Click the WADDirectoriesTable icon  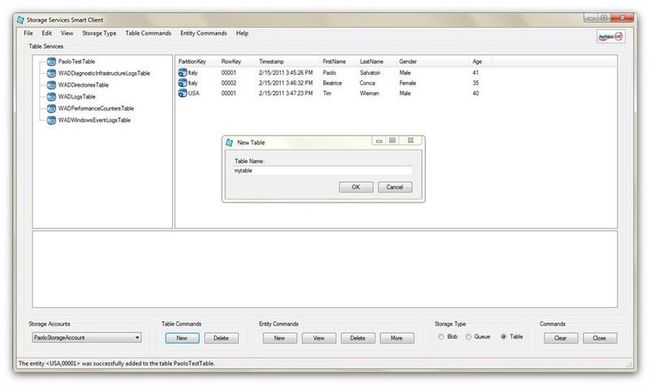pos(51,85)
